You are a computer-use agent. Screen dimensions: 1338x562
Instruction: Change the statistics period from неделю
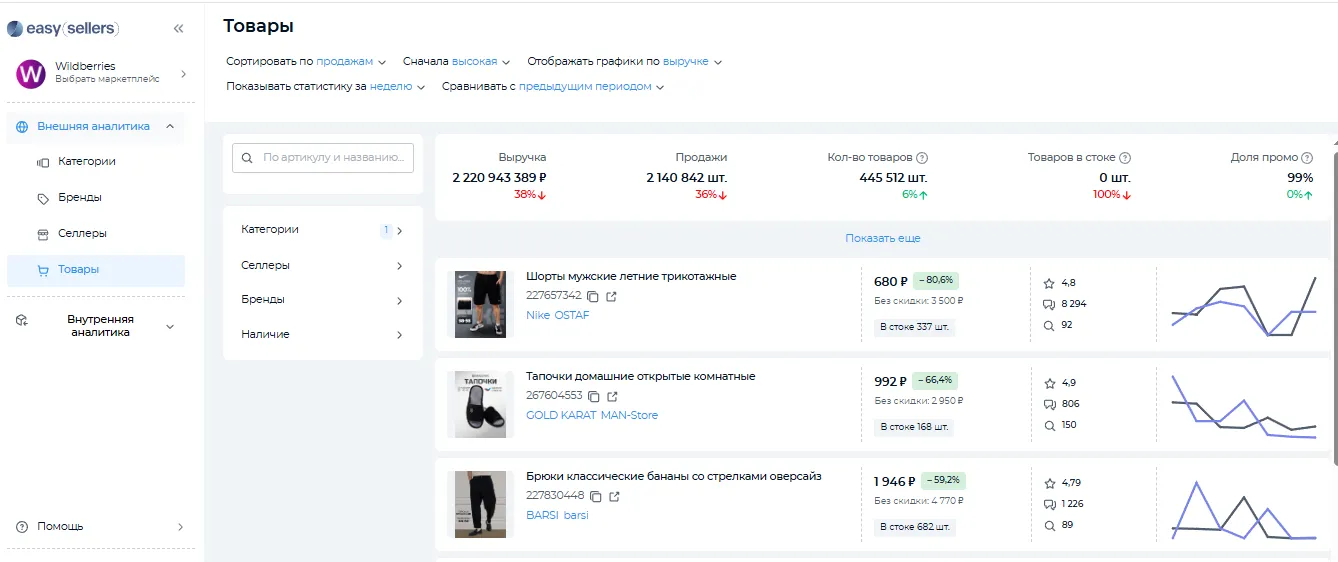pos(397,87)
